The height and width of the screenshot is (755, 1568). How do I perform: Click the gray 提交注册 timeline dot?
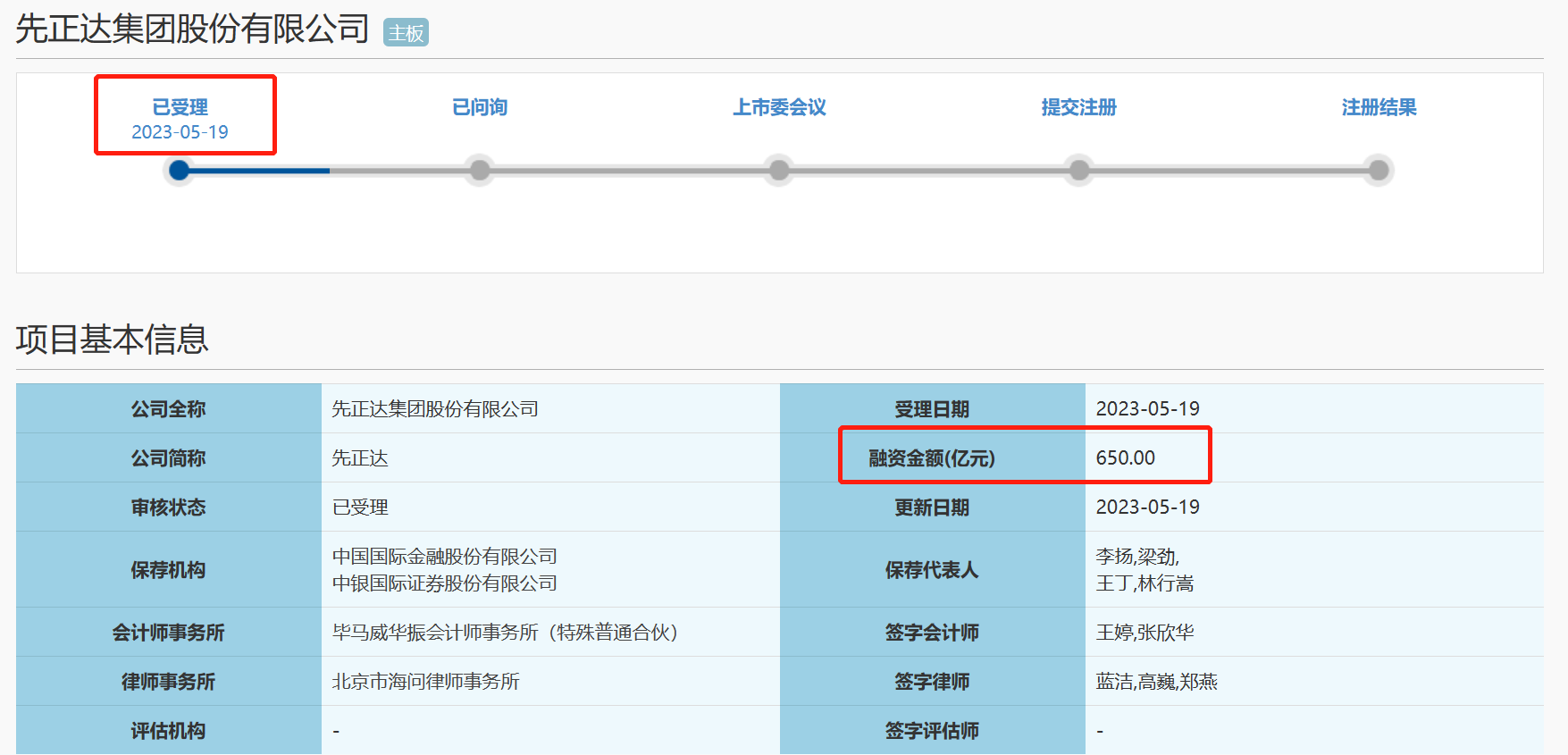(1079, 170)
